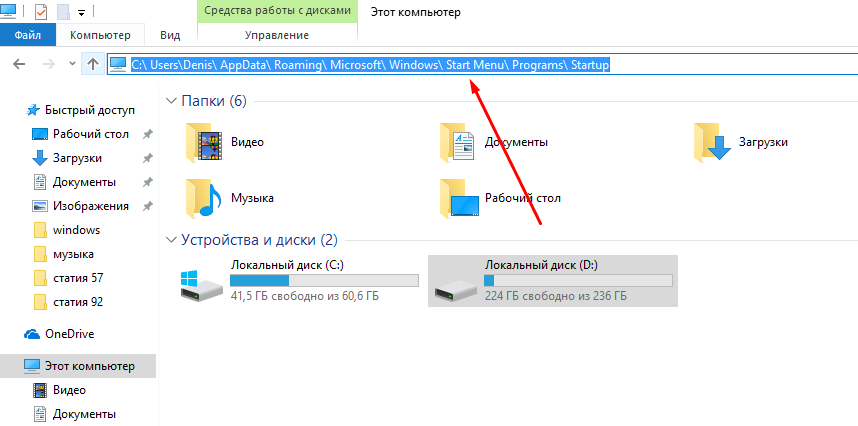Select Быстрый доступ in the sidebar
This screenshot has height=426, width=858.
coord(90,110)
